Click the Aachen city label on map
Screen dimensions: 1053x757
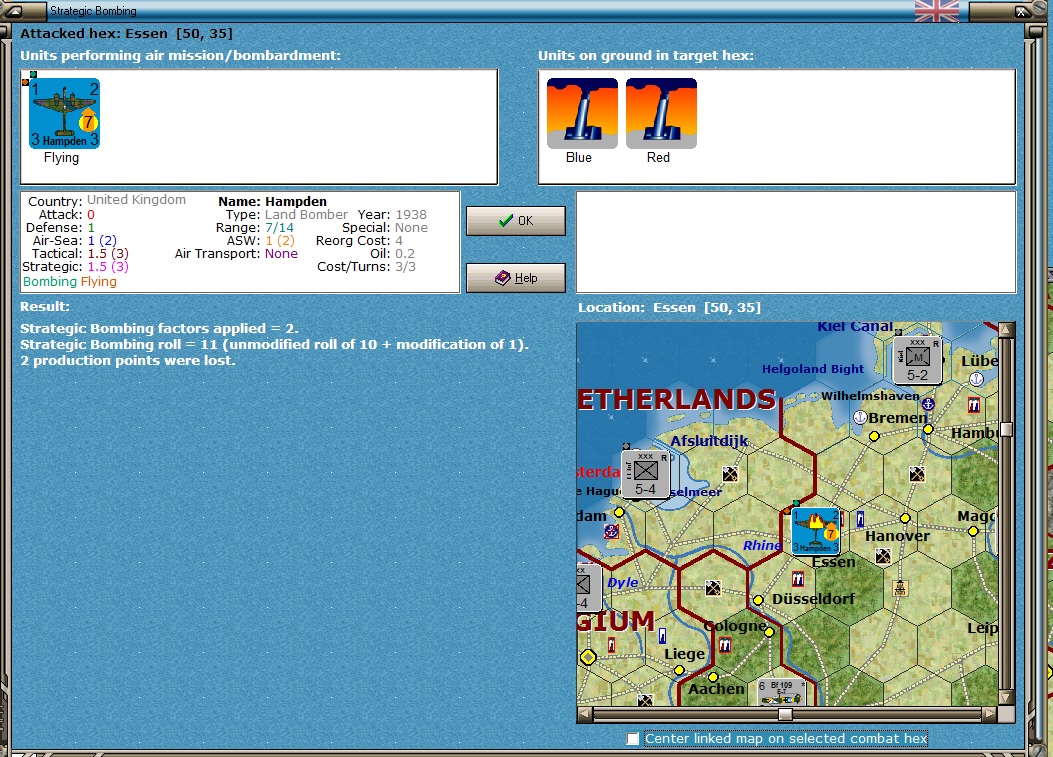click(x=716, y=688)
